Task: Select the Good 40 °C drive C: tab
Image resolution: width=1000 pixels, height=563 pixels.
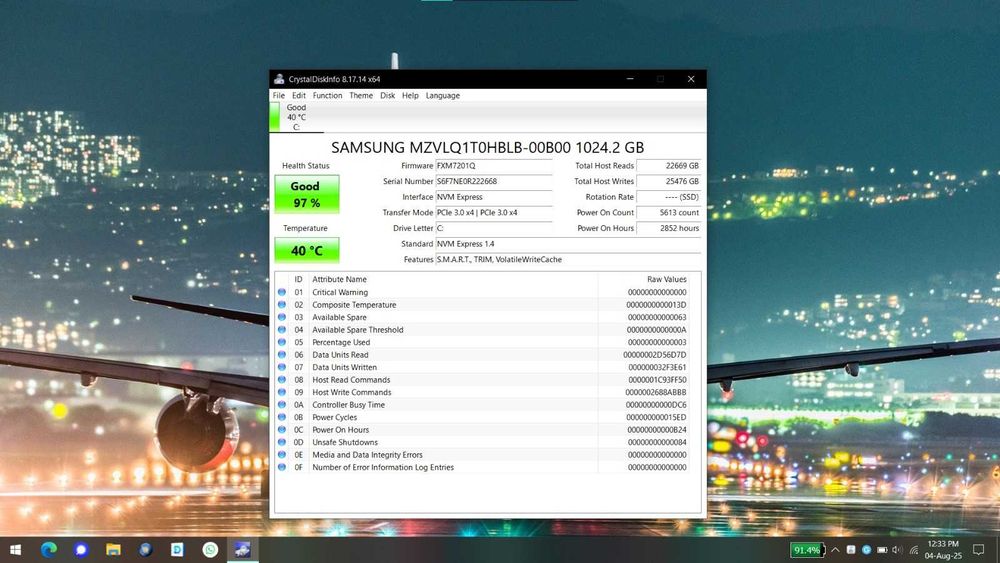Action: pyautogui.click(x=296, y=117)
